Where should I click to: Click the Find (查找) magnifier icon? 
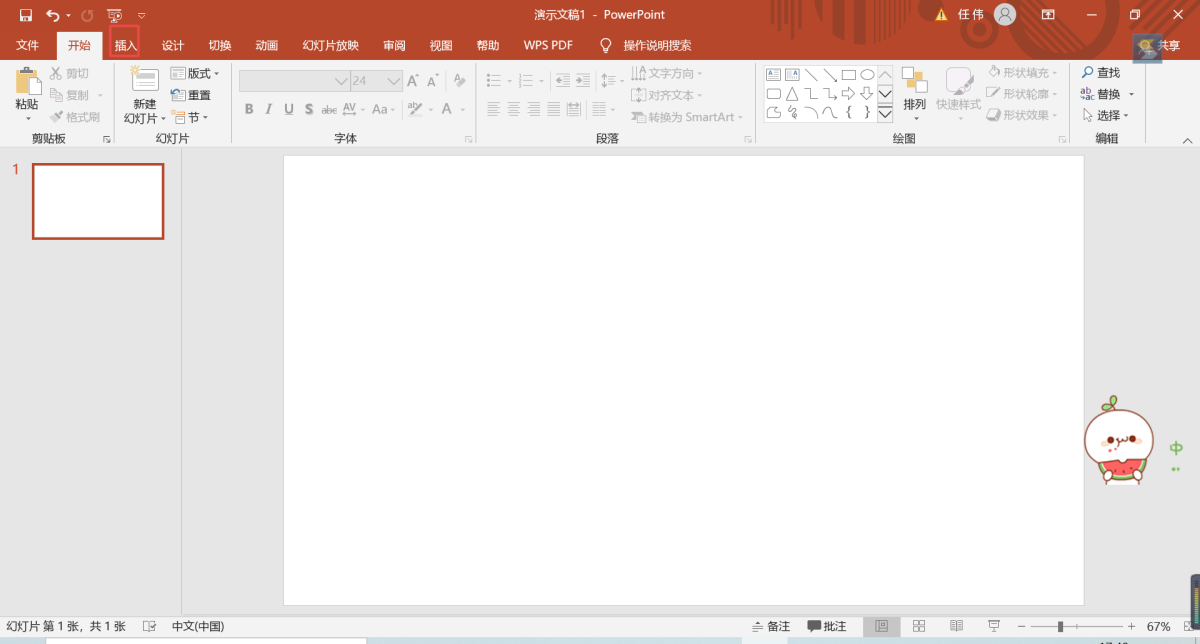click(x=1088, y=73)
